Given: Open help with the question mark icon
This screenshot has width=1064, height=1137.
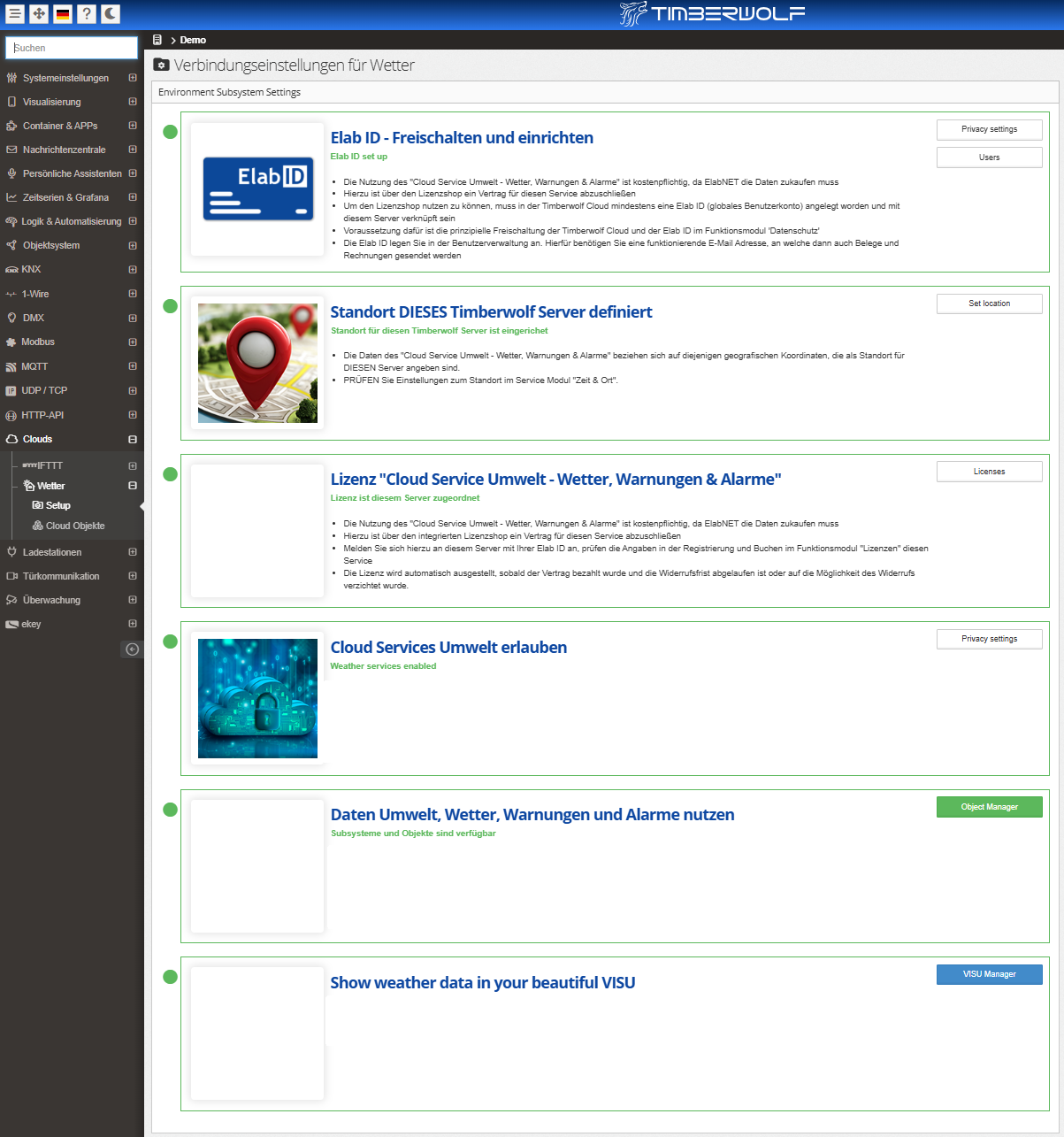Looking at the screenshot, I should pos(86,14).
